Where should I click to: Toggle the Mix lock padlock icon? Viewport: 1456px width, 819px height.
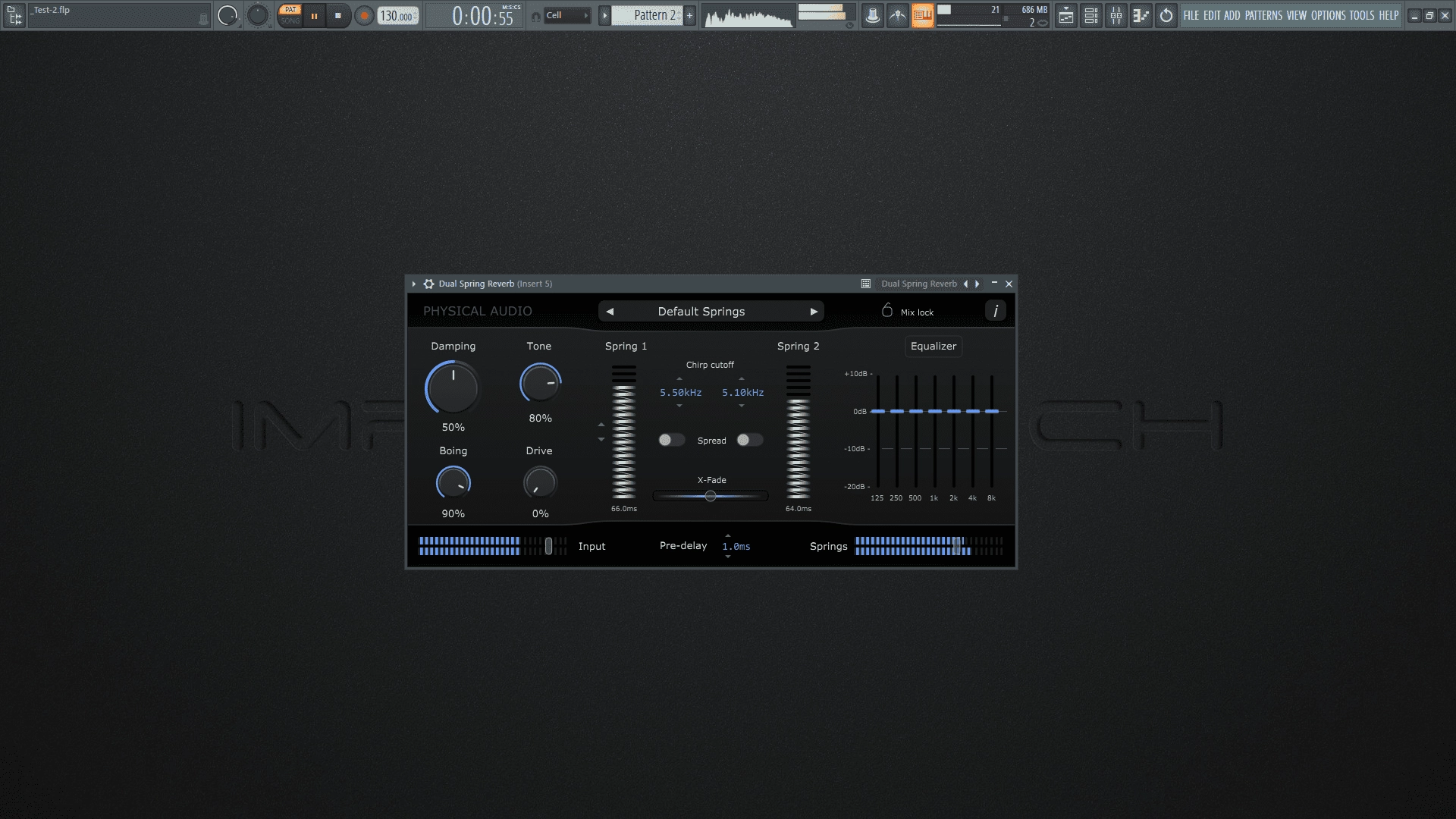(887, 310)
